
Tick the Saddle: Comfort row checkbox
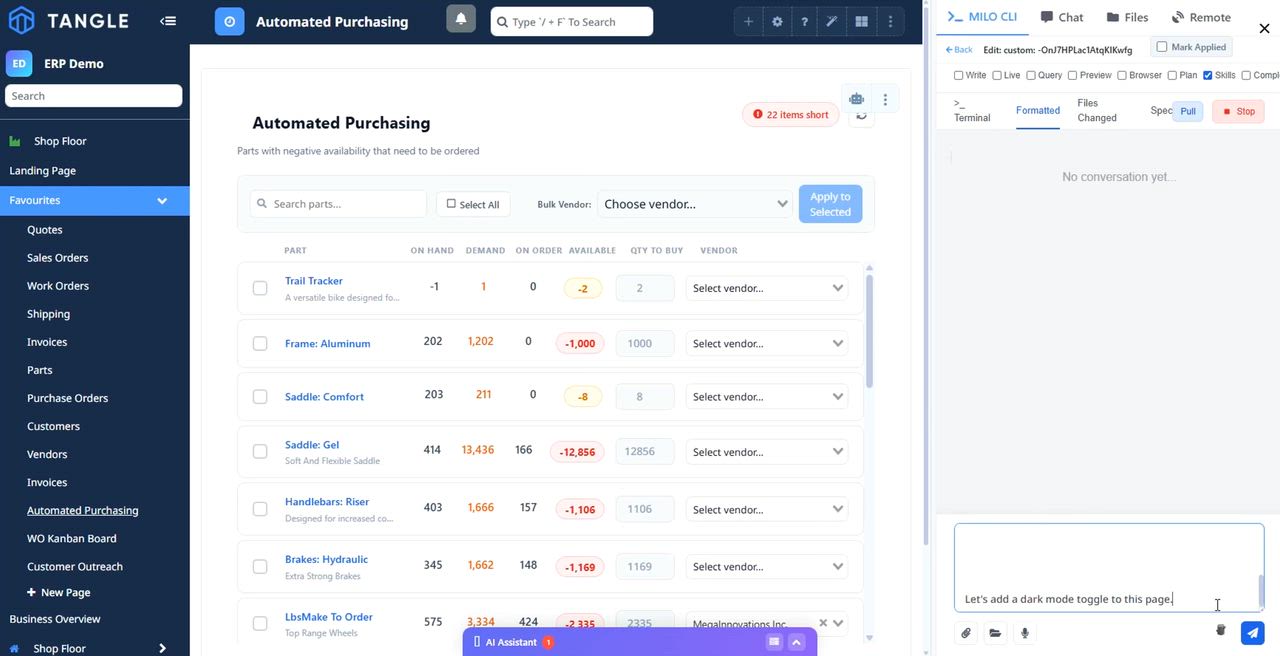click(260, 397)
